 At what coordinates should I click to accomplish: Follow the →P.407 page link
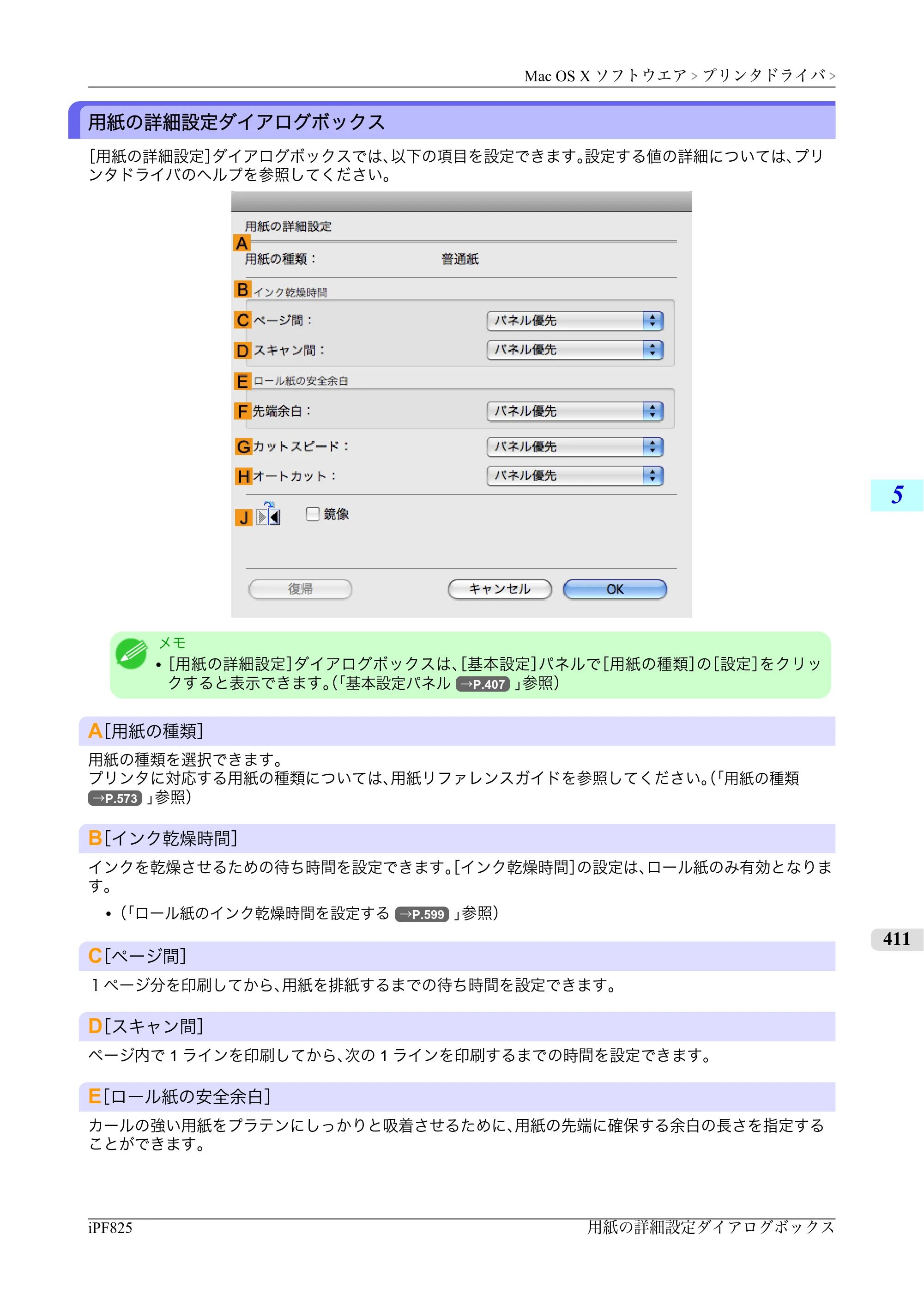tap(483, 684)
